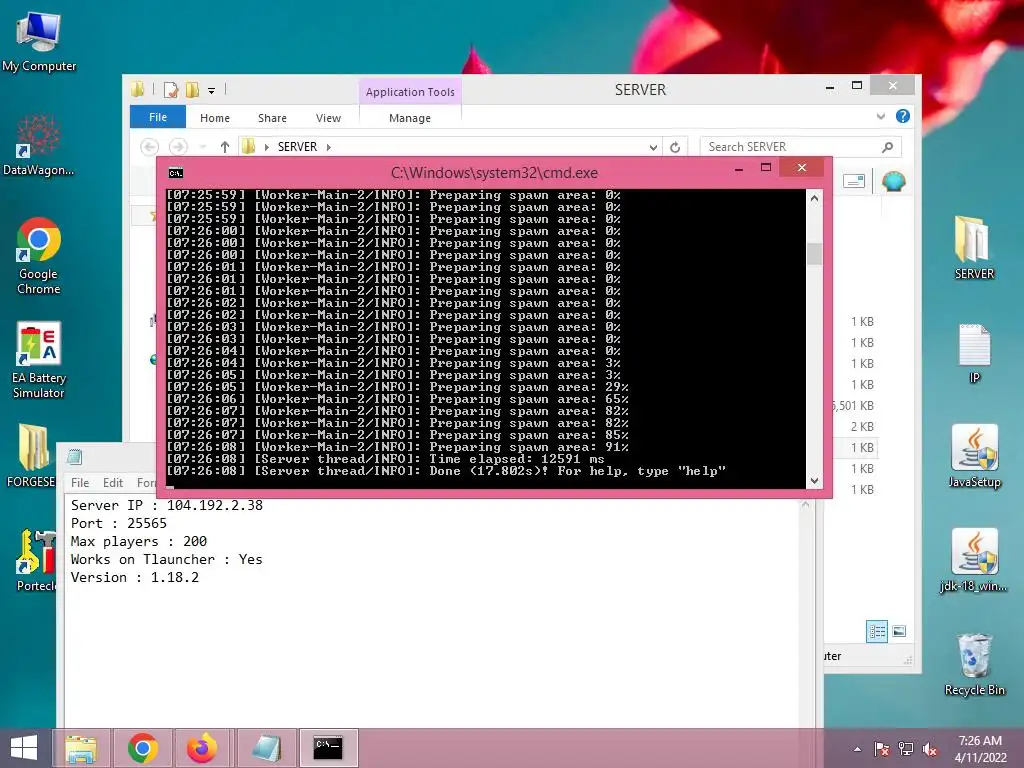The image size is (1024, 768).
Task: Collapse the Explorer ribbon chevron
Action: coord(880,117)
